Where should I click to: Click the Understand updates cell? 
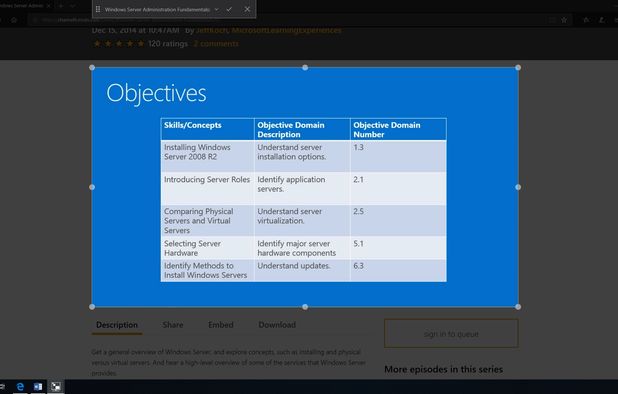click(302, 270)
